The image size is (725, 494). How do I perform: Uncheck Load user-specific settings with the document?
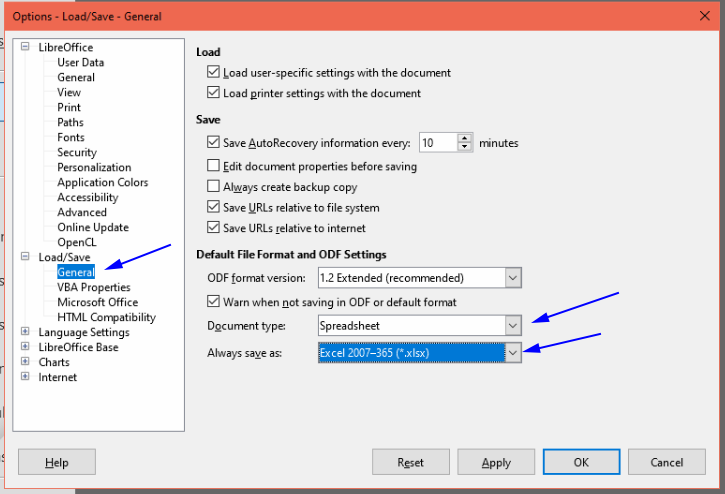coord(213,72)
